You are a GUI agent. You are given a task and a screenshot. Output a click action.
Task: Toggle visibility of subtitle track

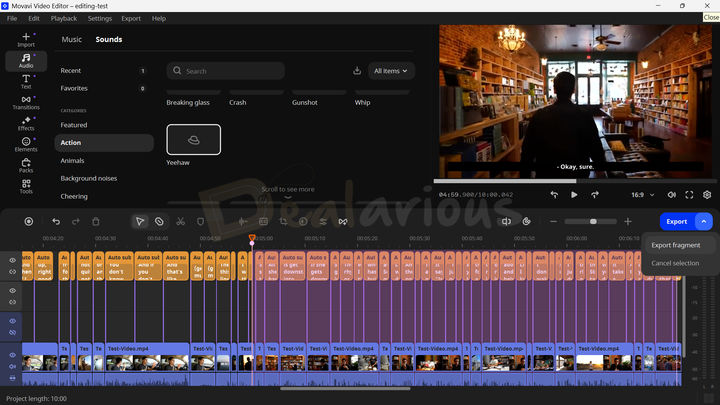coord(12,260)
